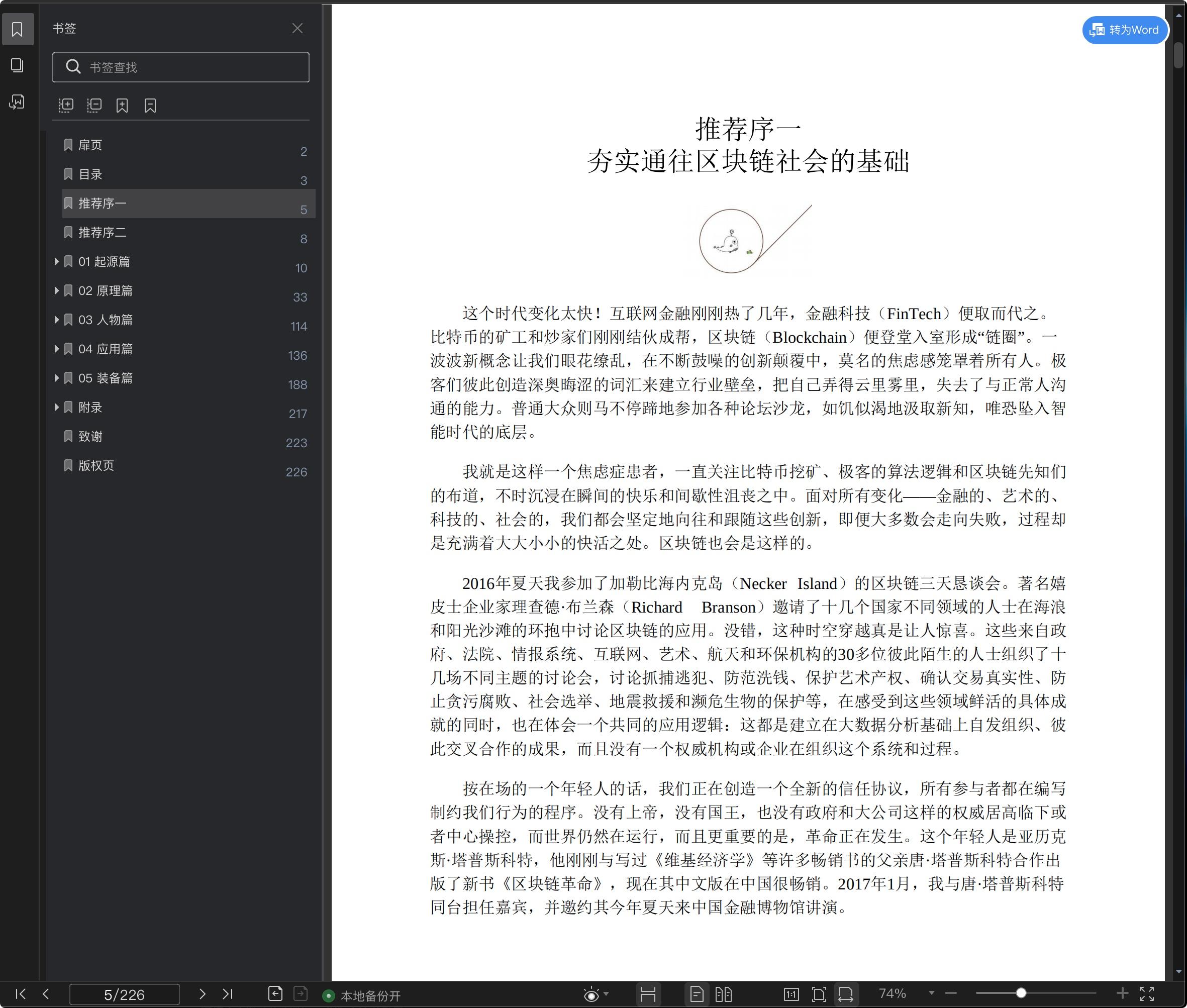Click the 推荐序一 heading in document

pyautogui.click(x=748, y=129)
